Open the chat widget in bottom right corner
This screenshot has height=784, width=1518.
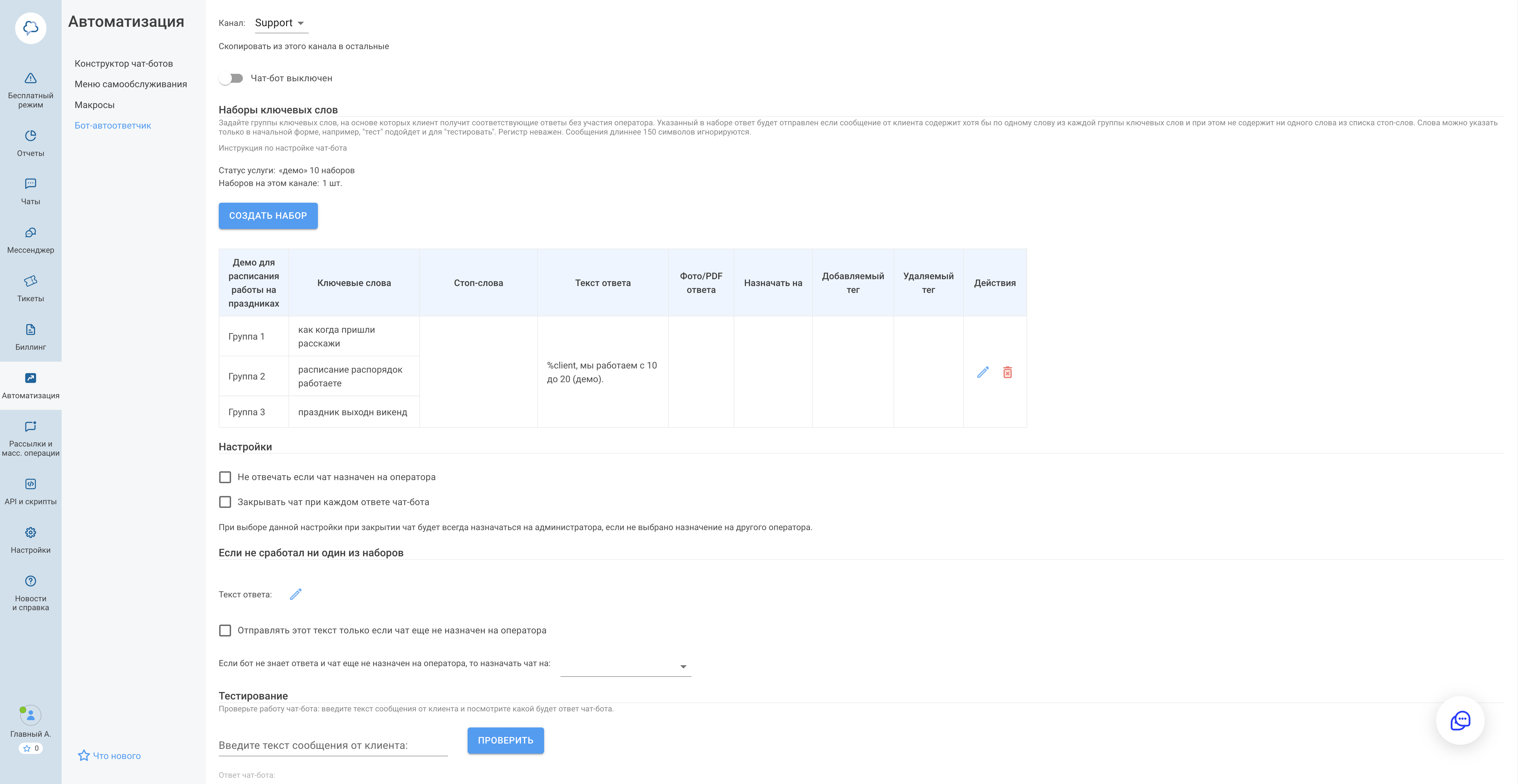[1460, 720]
